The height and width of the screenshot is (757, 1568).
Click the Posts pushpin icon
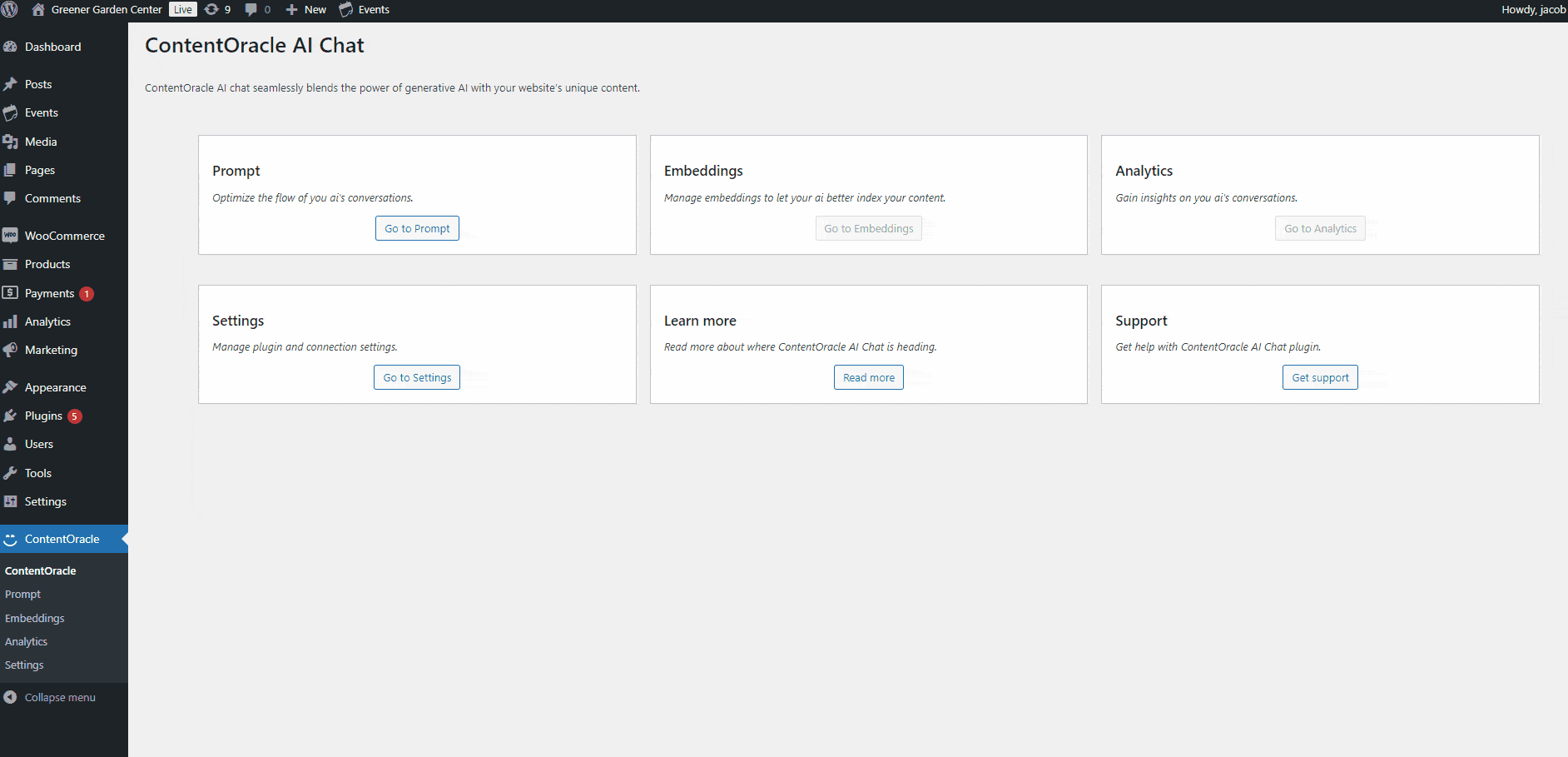pos(10,84)
